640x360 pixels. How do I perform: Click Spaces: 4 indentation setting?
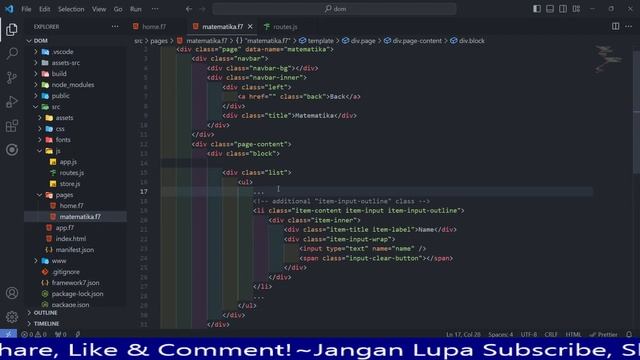click(500, 334)
